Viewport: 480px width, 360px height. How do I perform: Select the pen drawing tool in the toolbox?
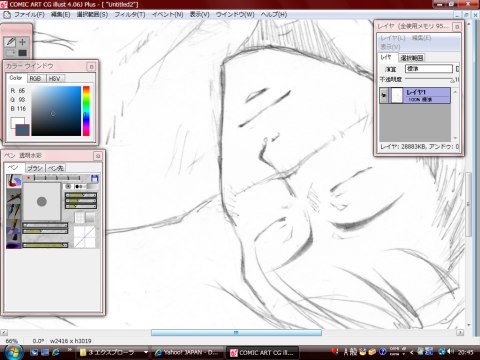10,42
